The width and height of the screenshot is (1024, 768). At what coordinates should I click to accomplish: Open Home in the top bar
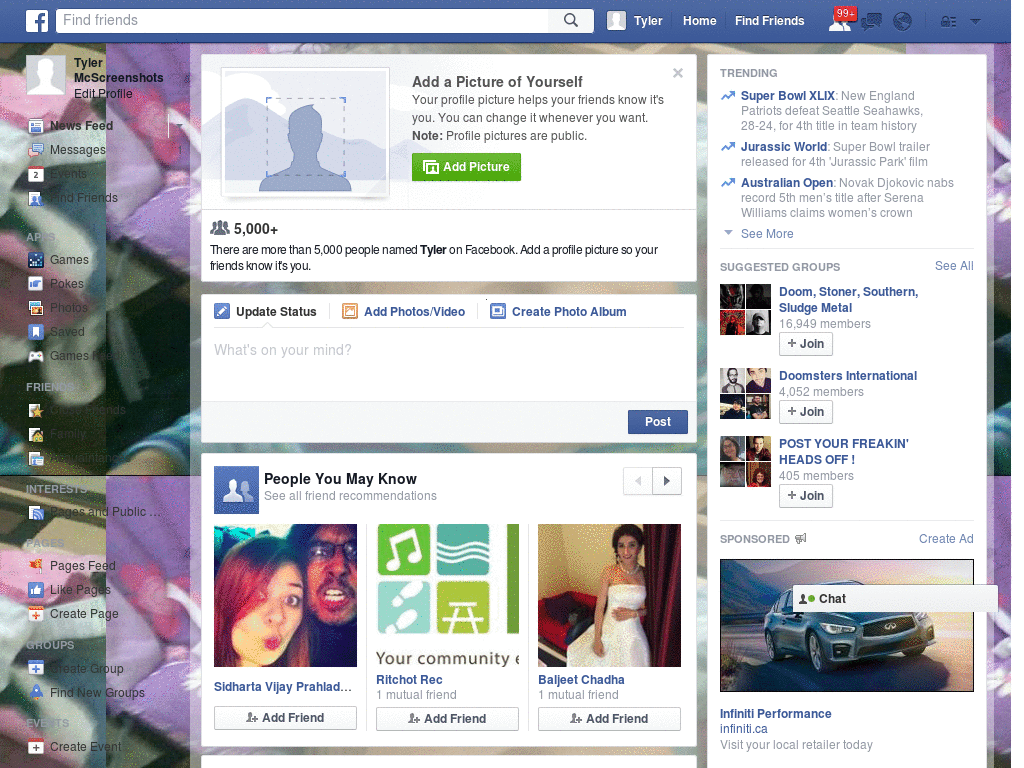(699, 21)
